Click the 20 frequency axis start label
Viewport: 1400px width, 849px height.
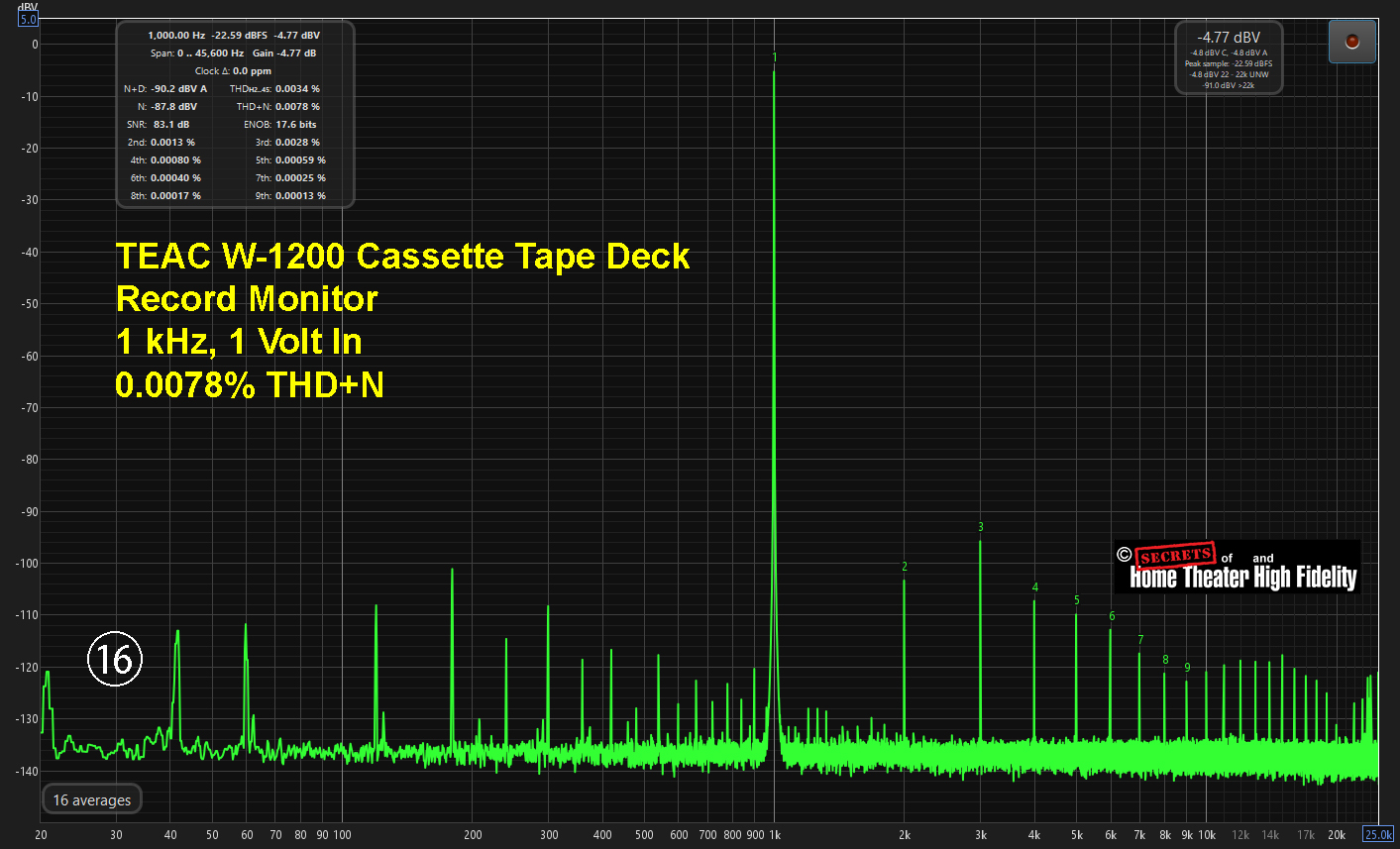click(x=41, y=835)
